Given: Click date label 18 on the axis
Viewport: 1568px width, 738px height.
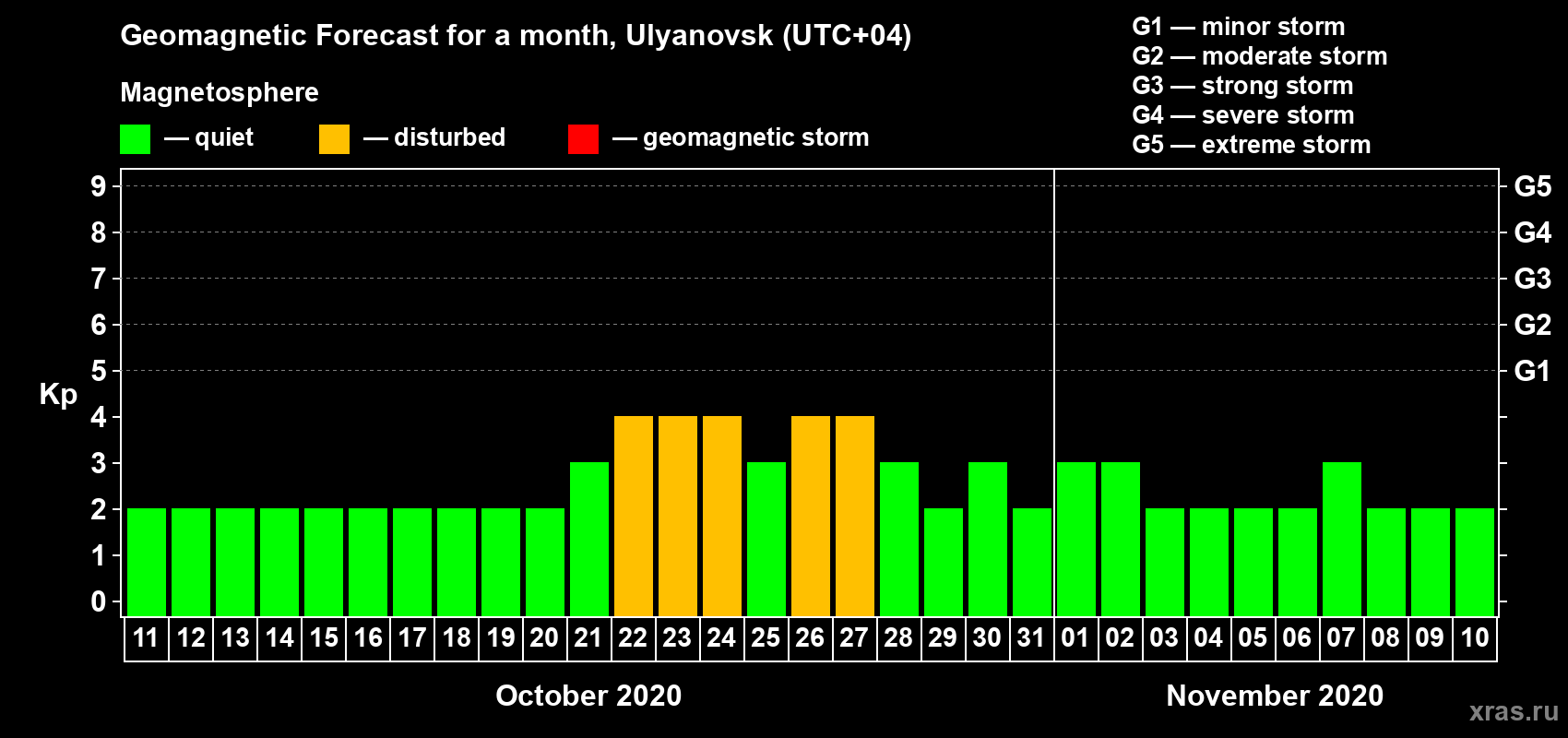Looking at the screenshot, I should (457, 637).
